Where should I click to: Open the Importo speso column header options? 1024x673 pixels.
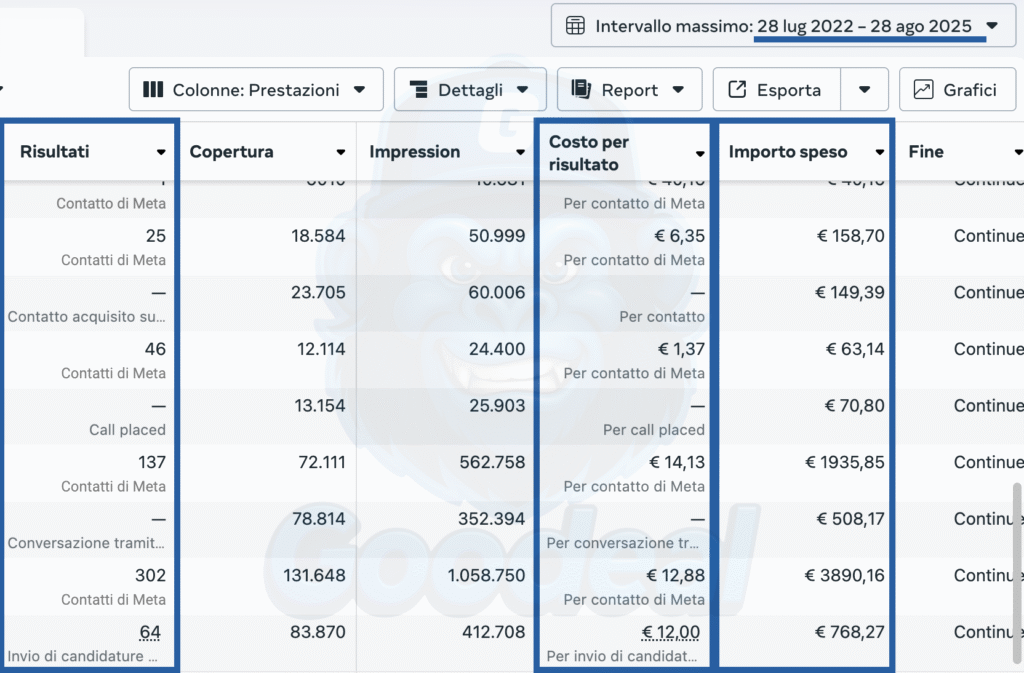(880, 153)
